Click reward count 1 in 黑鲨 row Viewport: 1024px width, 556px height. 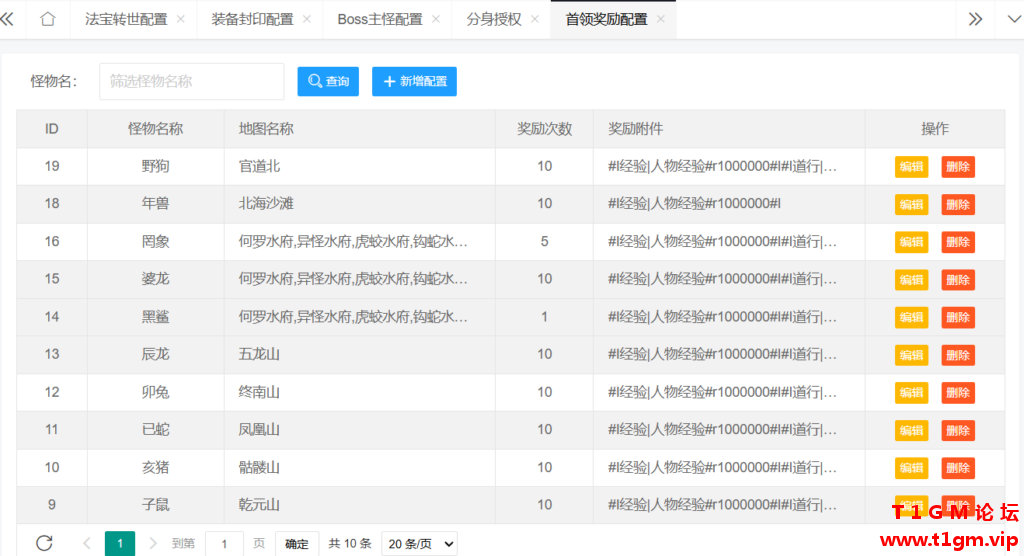(x=544, y=317)
